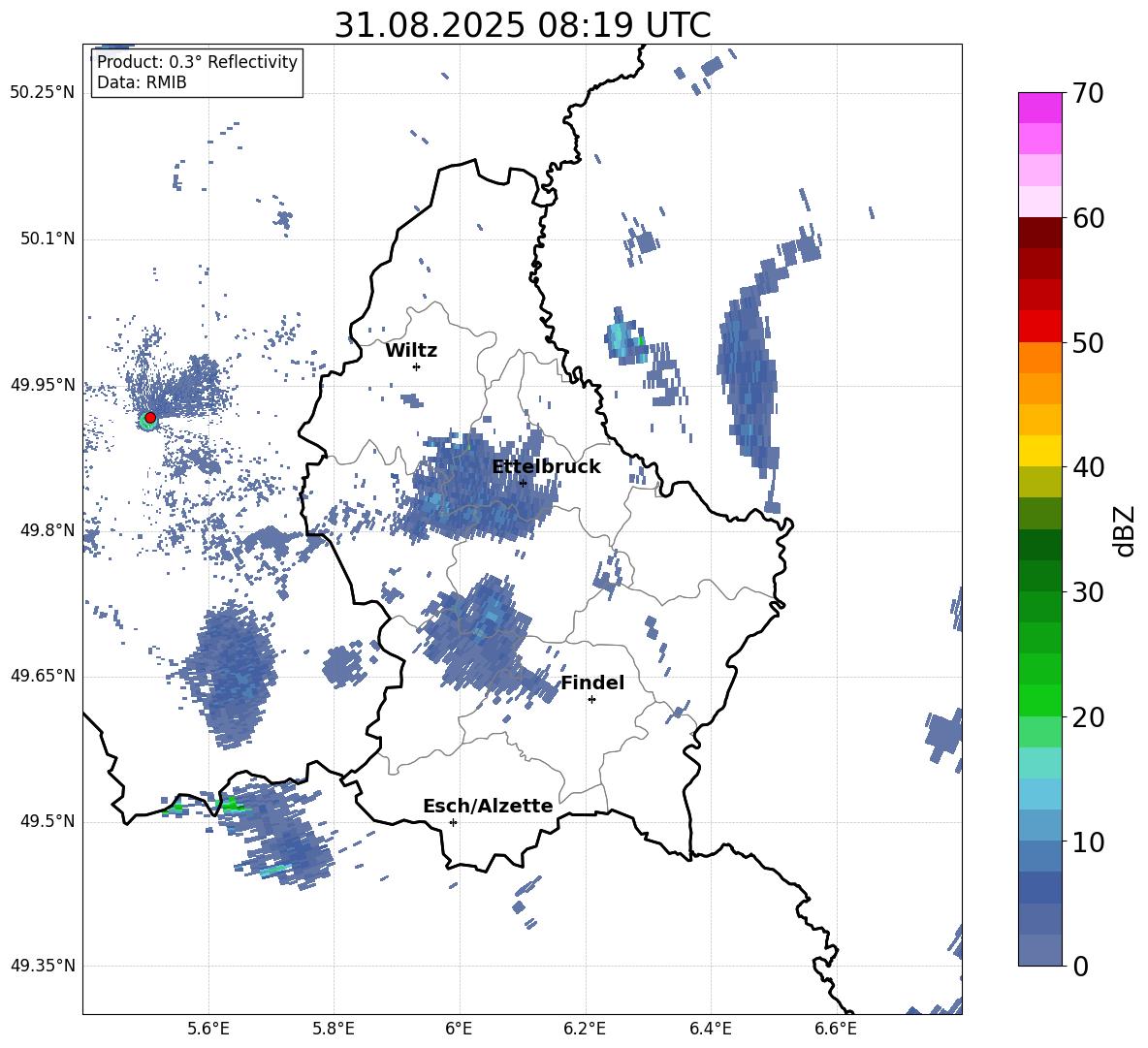Viewport: 1148px width, 1048px height.
Task: Click the Findel station label
Action: click(x=592, y=683)
